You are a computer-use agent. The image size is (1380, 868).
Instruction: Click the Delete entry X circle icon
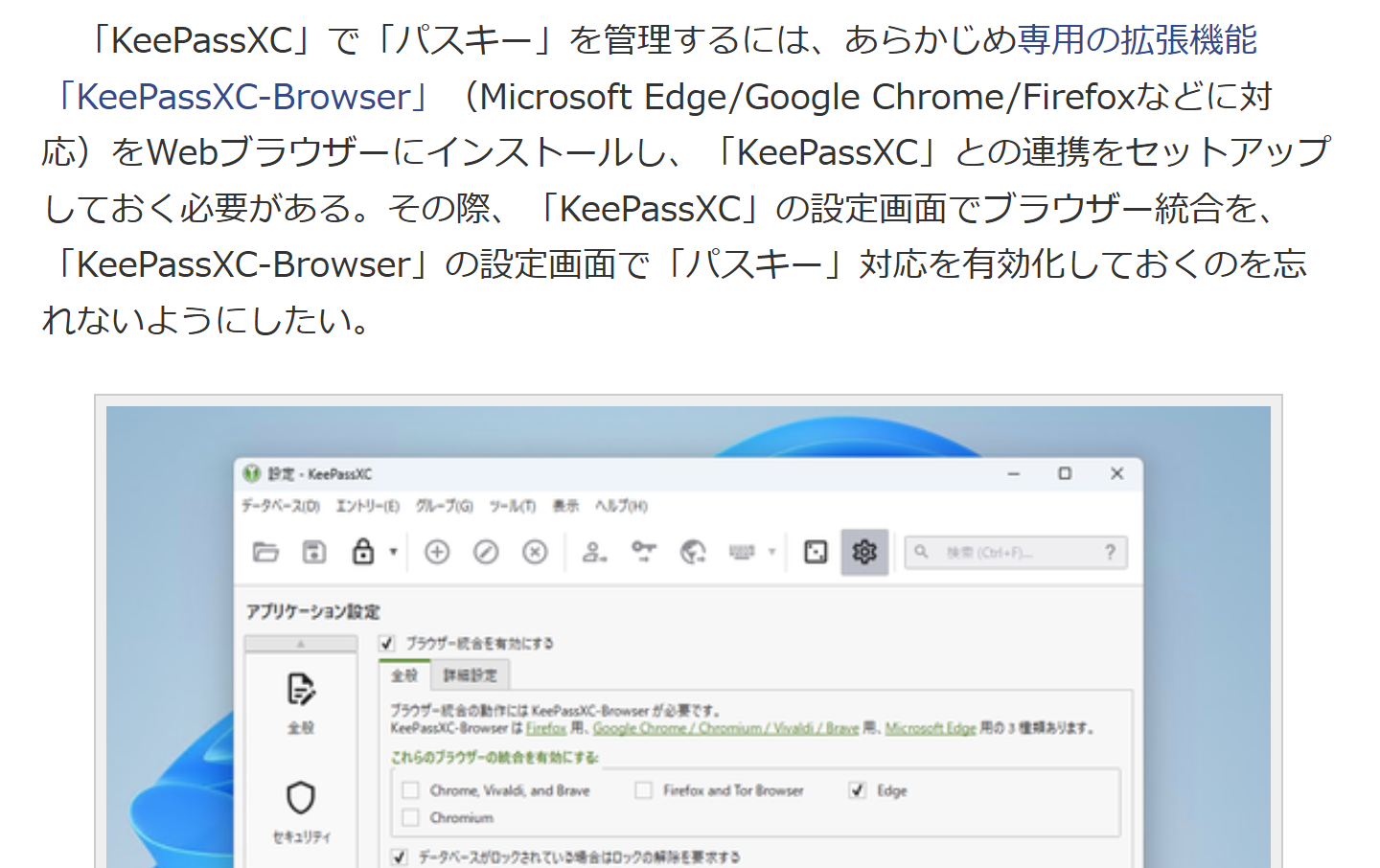(535, 552)
